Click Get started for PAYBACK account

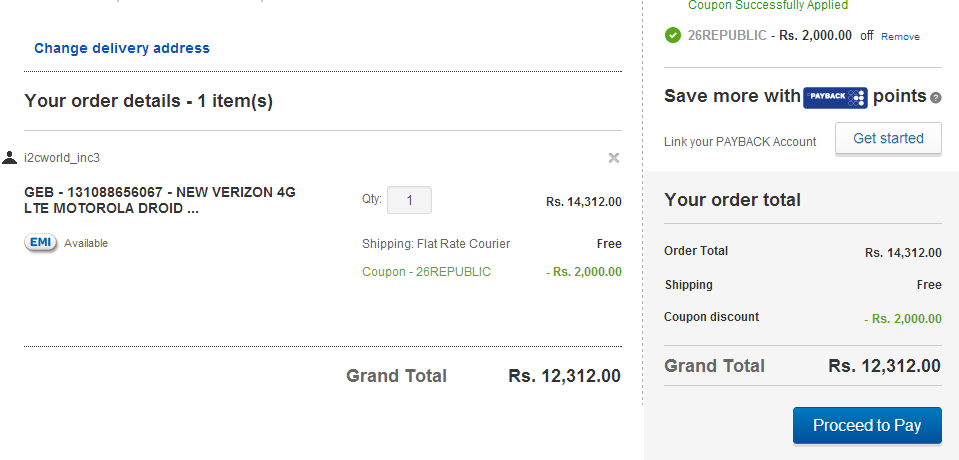(x=888, y=138)
